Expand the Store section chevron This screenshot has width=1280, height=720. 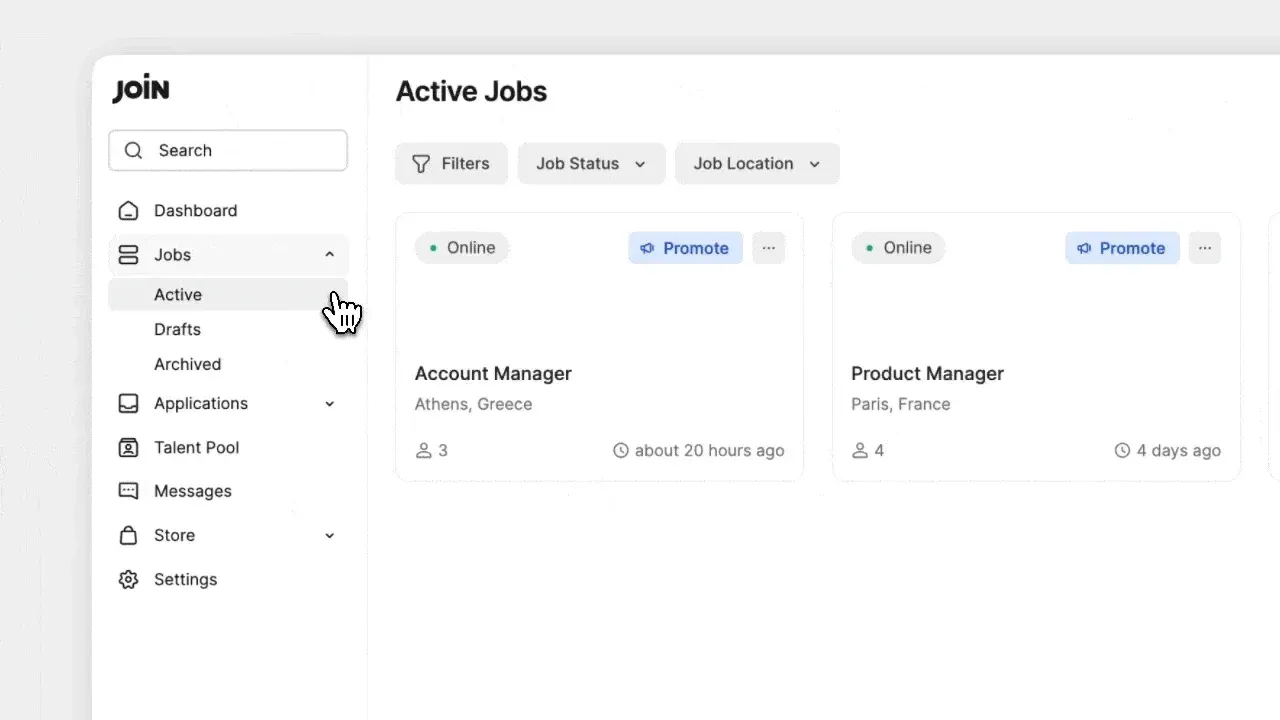click(329, 536)
